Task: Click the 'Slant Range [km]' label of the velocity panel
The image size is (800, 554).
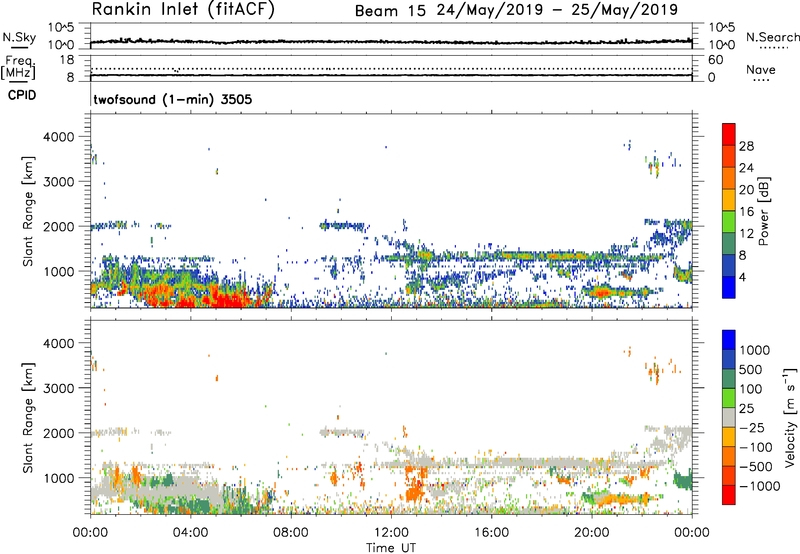Action: [x=28, y=417]
